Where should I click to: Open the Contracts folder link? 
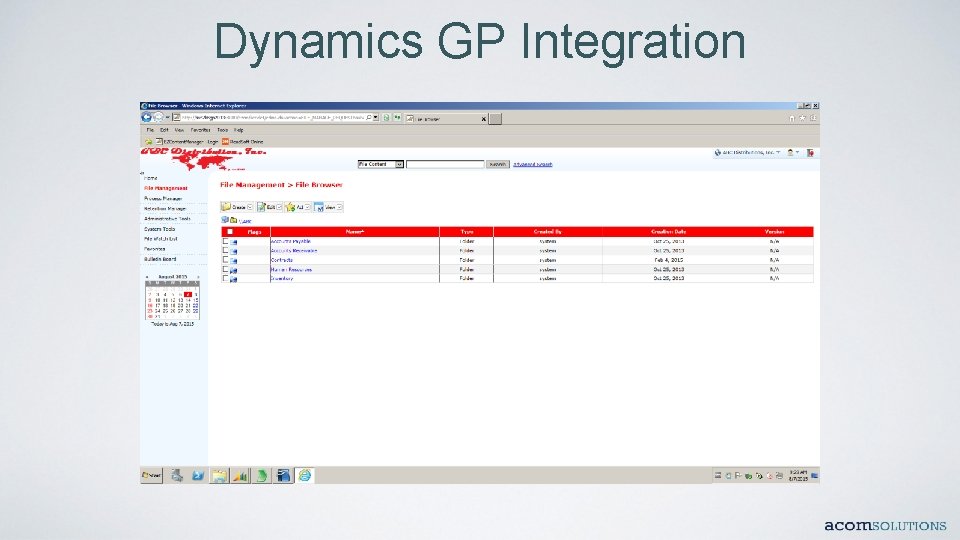282,260
